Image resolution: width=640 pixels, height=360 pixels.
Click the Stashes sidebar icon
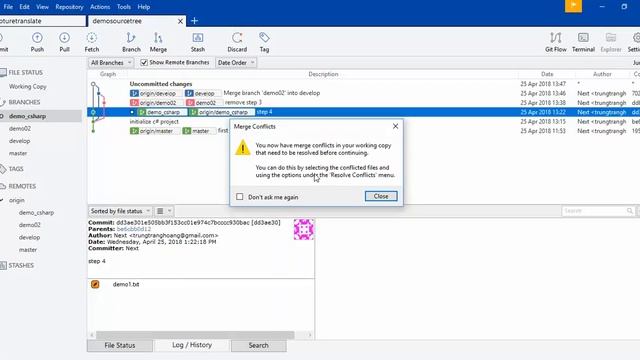point(3,266)
